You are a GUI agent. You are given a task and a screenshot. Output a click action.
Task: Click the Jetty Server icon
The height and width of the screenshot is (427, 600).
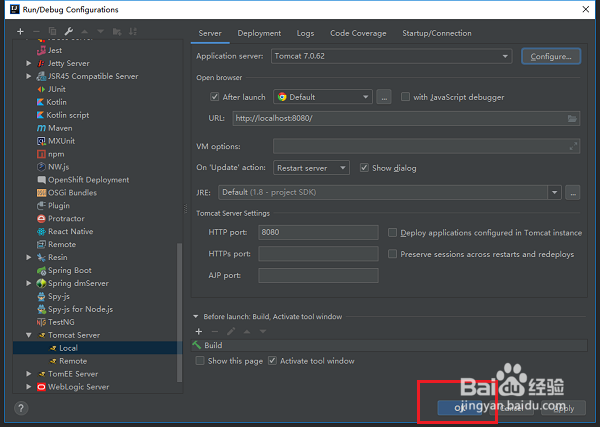pos(41,63)
